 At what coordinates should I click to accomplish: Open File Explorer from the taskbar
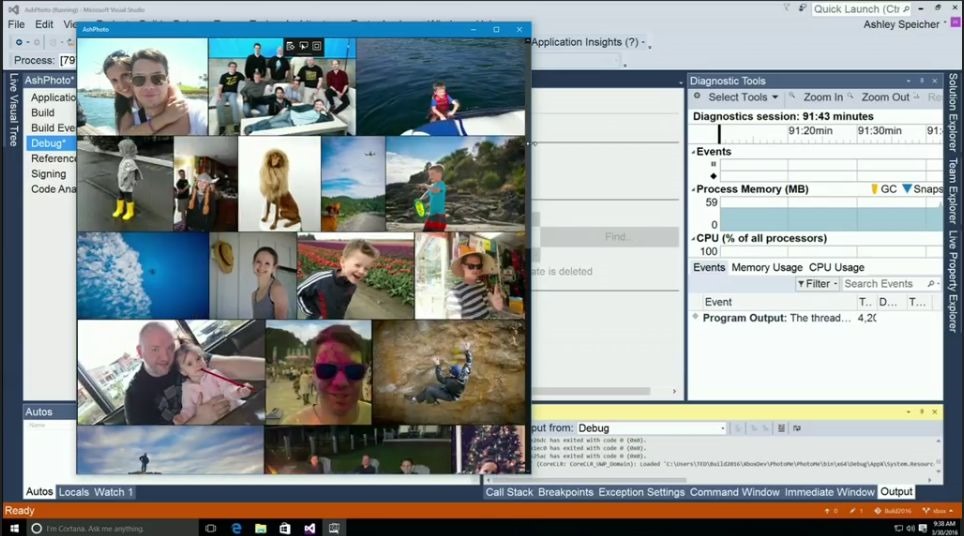tap(261, 527)
